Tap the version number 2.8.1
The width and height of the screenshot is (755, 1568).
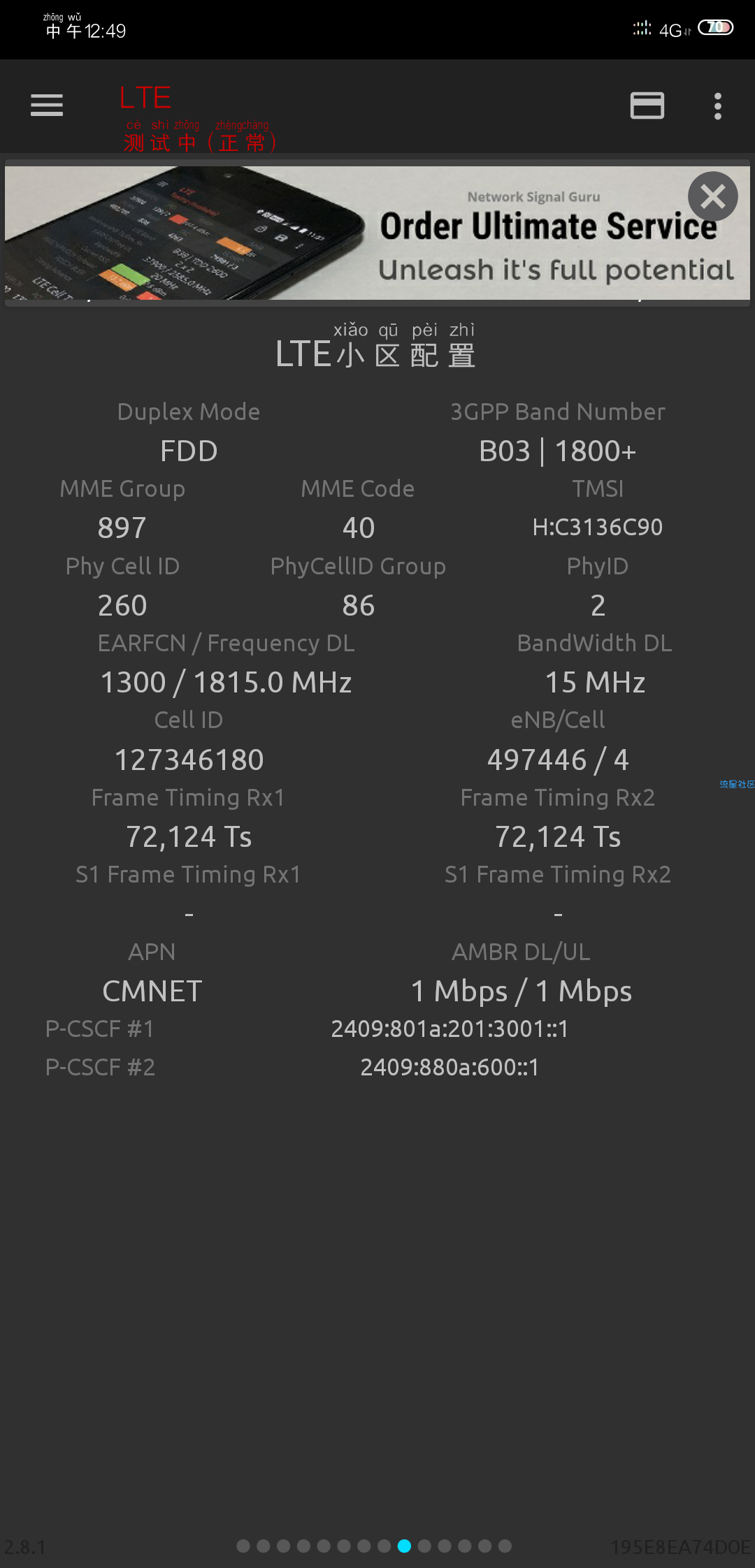click(x=25, y=1547)
